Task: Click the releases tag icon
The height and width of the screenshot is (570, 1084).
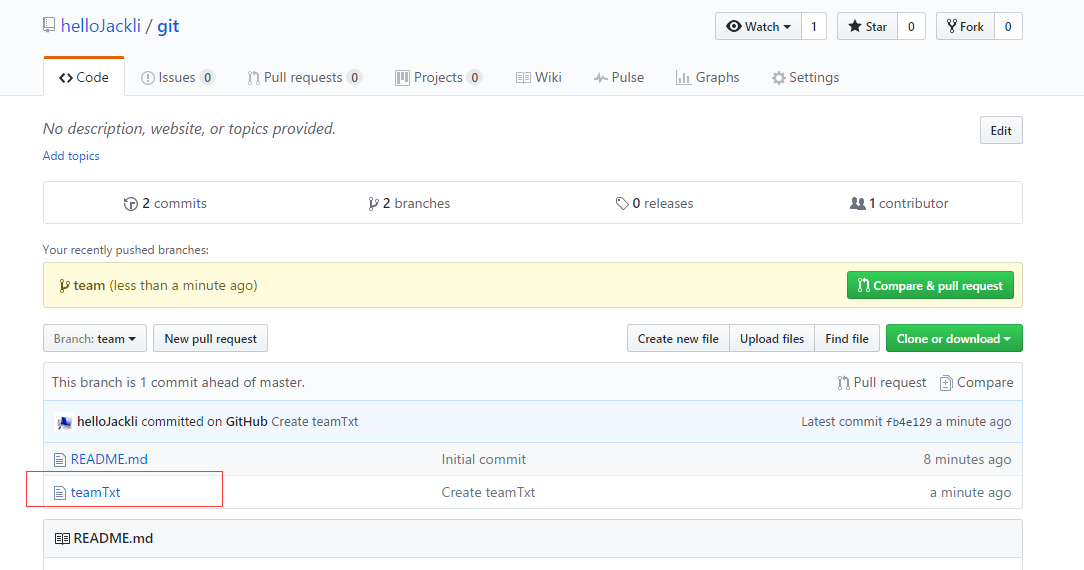Action: tap(622, 204)
